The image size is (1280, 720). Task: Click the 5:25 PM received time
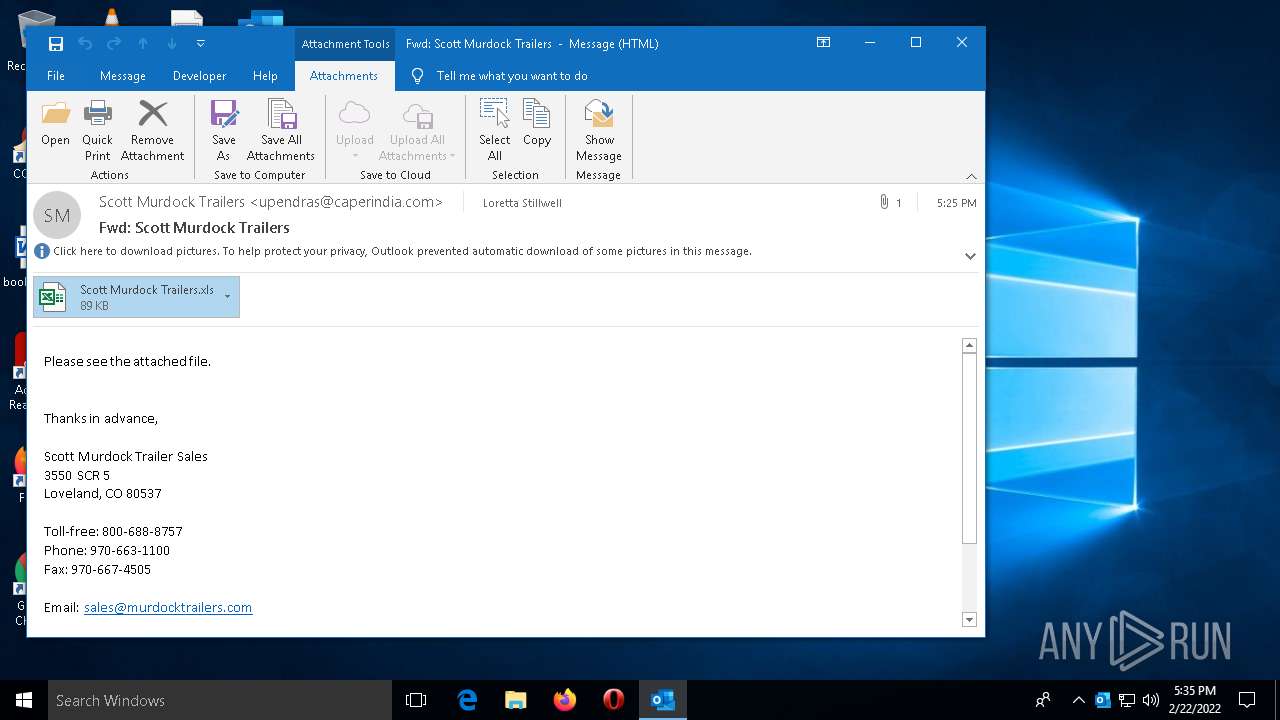pos(956,203)
